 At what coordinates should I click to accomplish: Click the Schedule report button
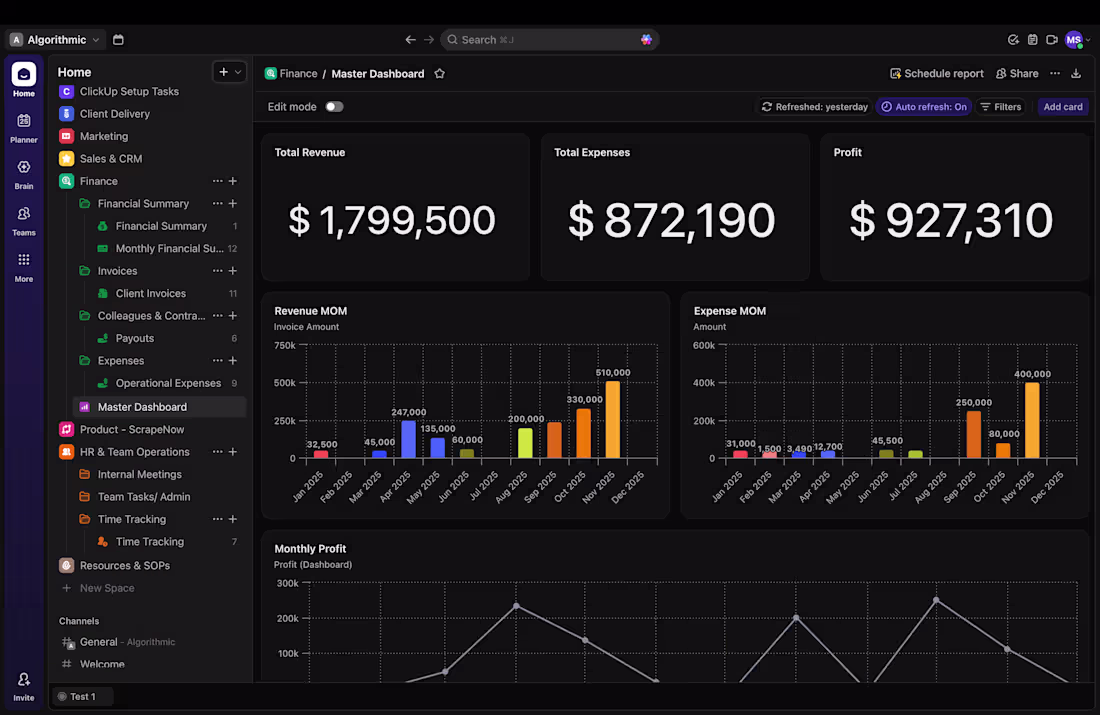coord(936,73)
